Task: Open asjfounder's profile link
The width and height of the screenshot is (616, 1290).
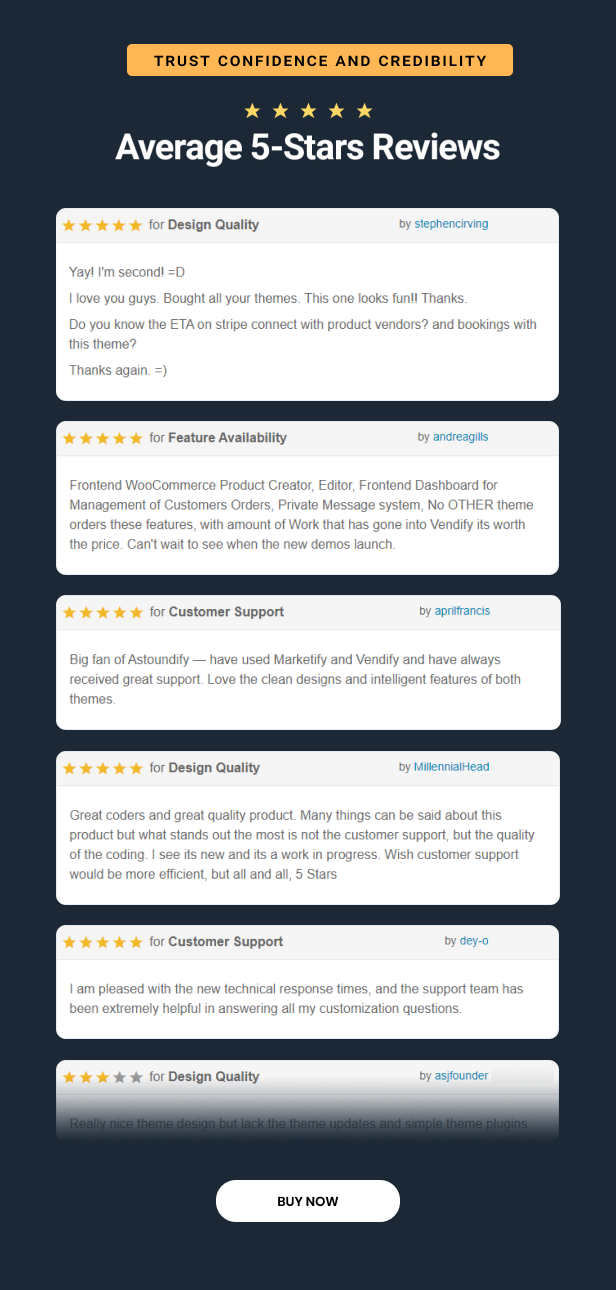Action: 462,1076
